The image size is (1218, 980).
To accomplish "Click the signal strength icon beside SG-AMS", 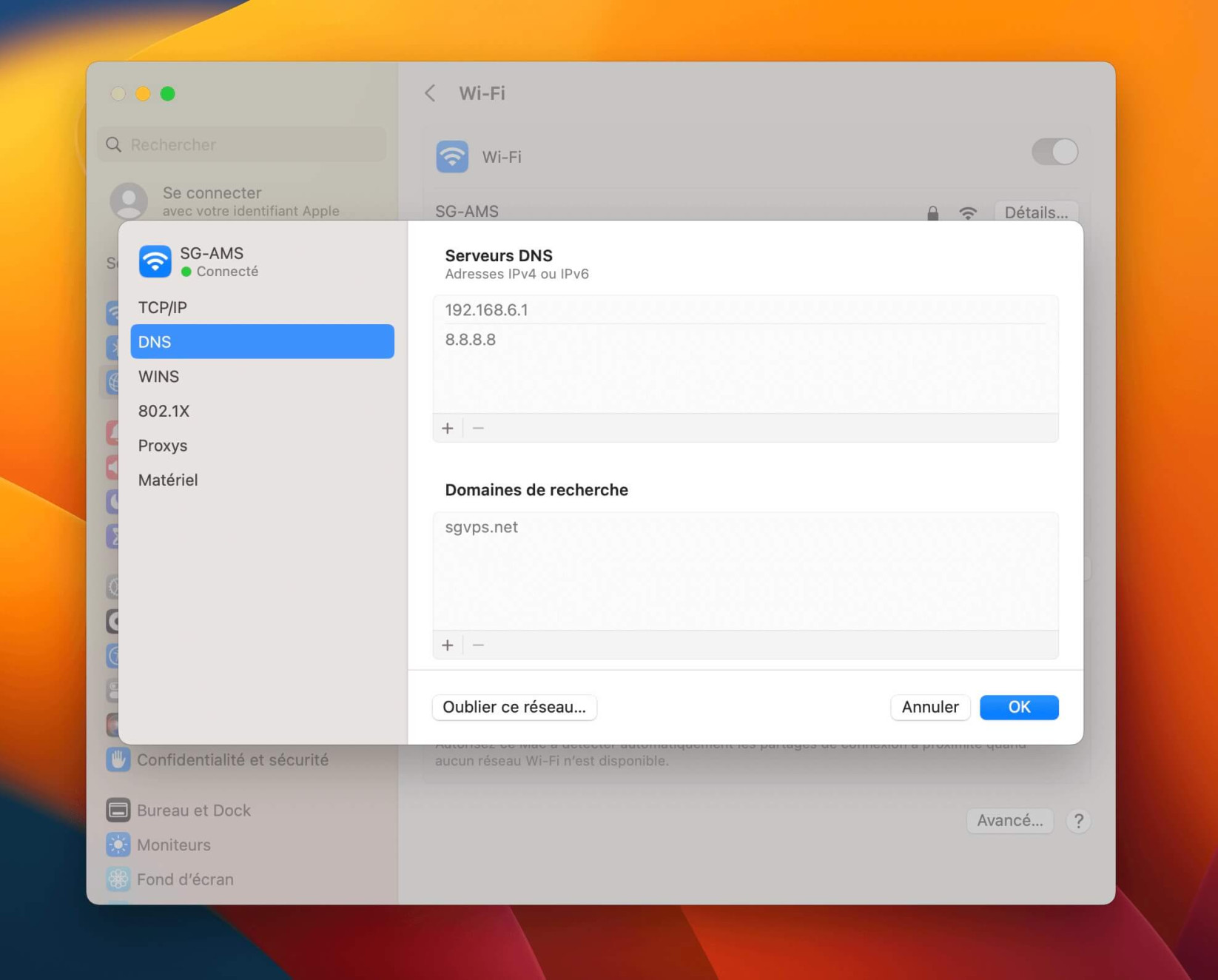I will point(968,213).
